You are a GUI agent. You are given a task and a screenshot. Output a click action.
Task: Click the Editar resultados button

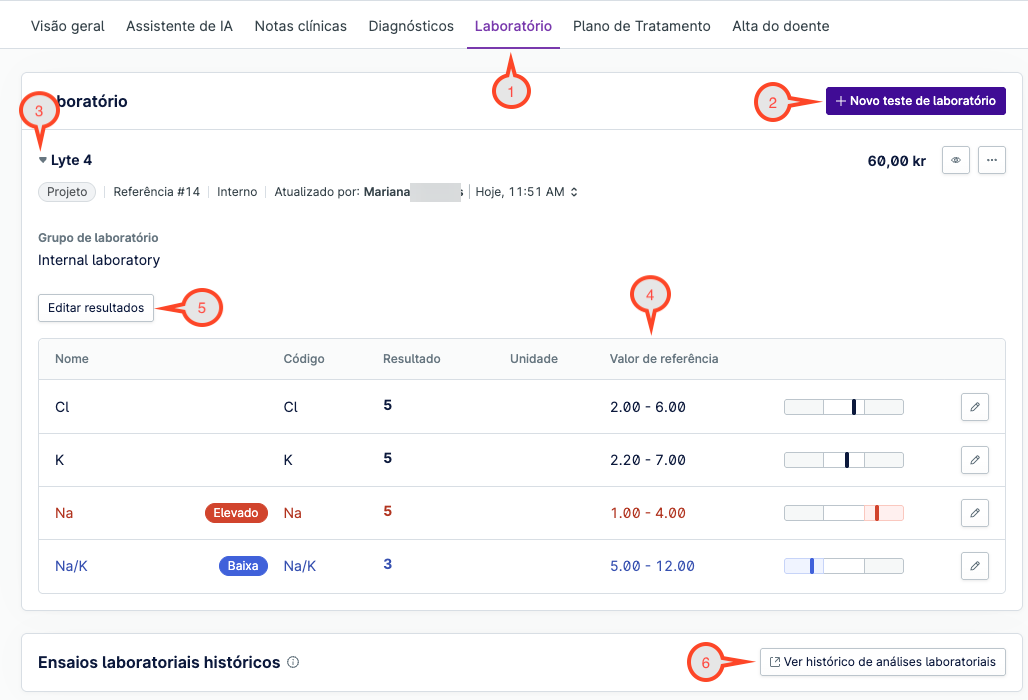tap(96, 308)
